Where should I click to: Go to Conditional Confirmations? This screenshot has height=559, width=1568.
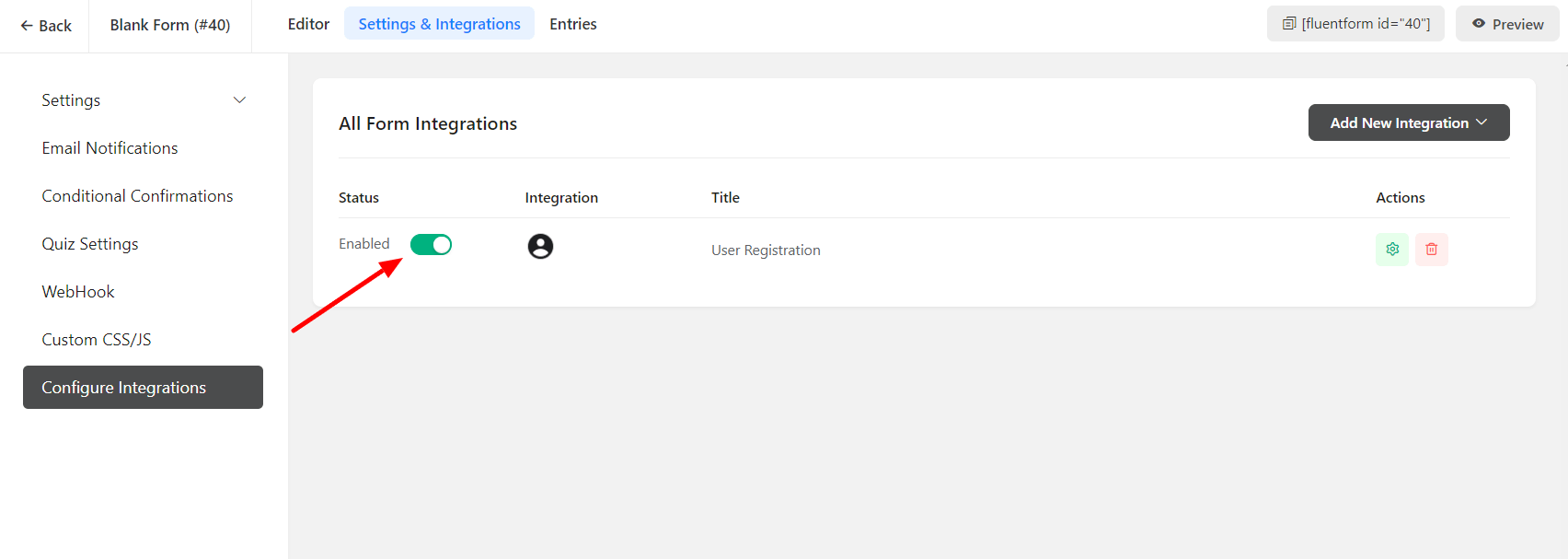coord(137,196)
